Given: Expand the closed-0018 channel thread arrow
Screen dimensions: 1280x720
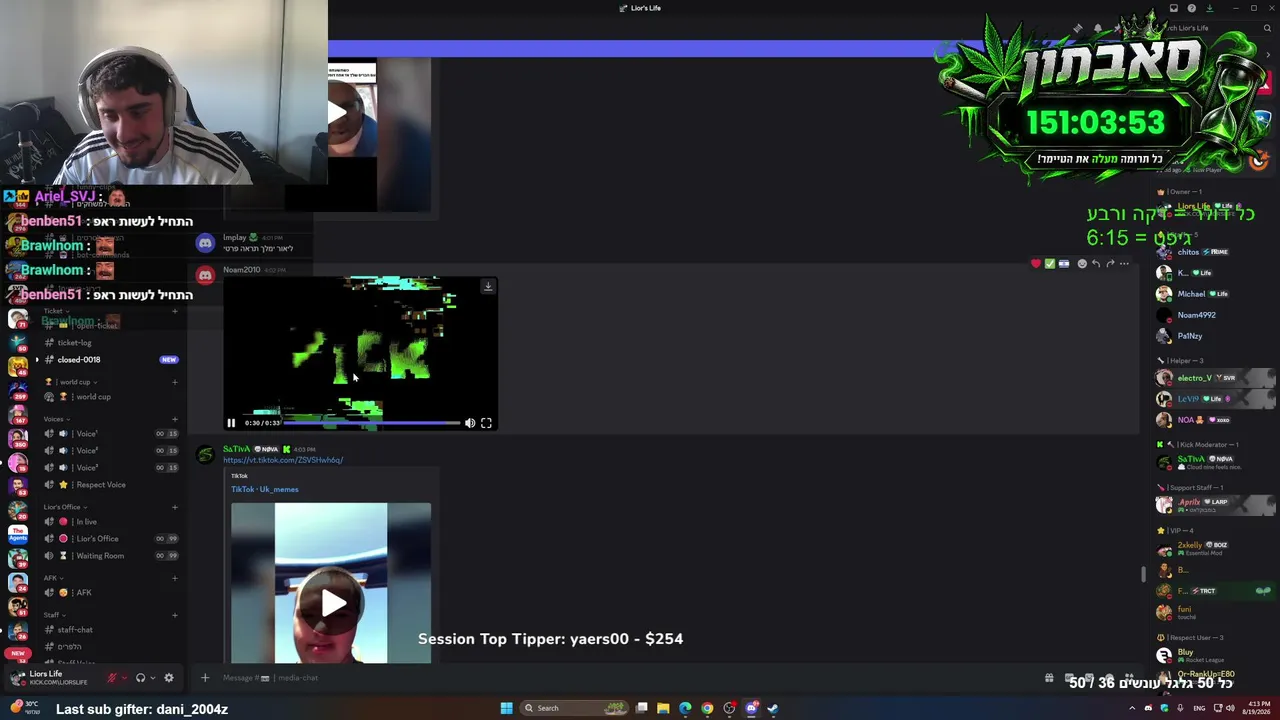Looking at the screenshot, I should click(x=37, y=360).
